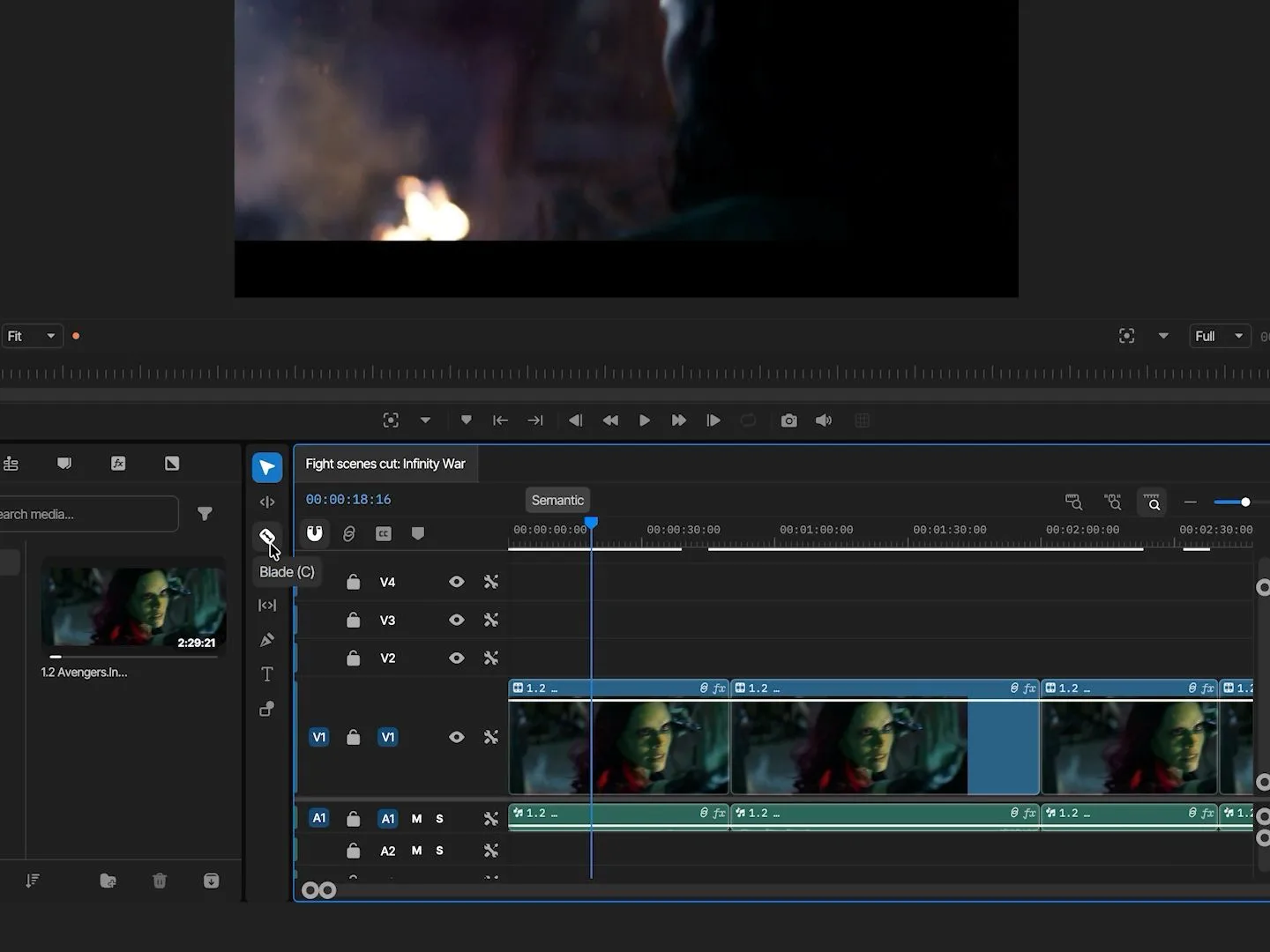Click the volume speaker icon
Image resolution: width=1270 pixels, height=952 pixels.
(x=824, y=420)
